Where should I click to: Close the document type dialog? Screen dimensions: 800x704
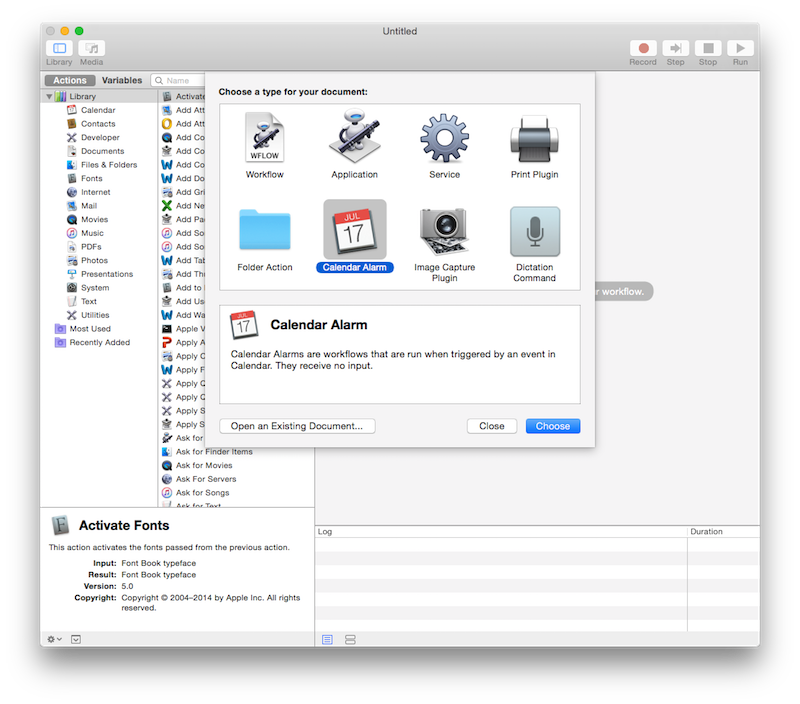coord(492,426)
